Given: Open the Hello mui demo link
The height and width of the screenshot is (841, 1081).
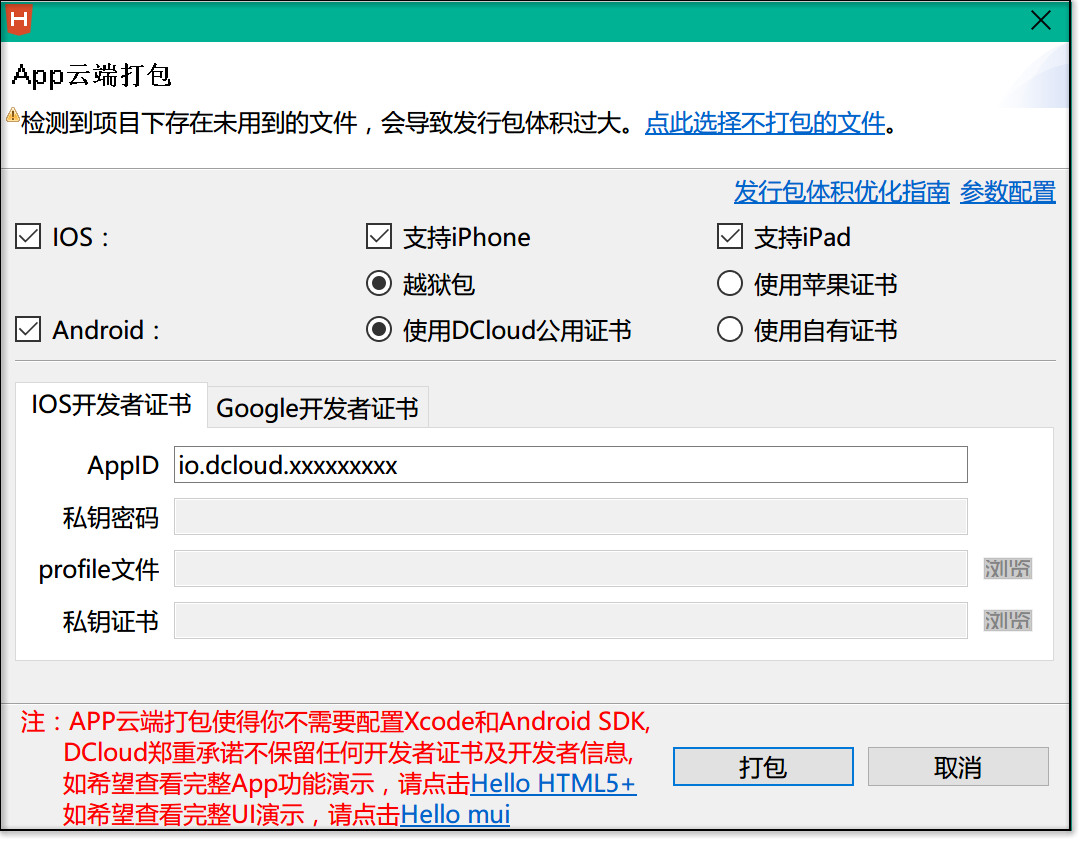Looking at the screenshot, I should (455, 815).
